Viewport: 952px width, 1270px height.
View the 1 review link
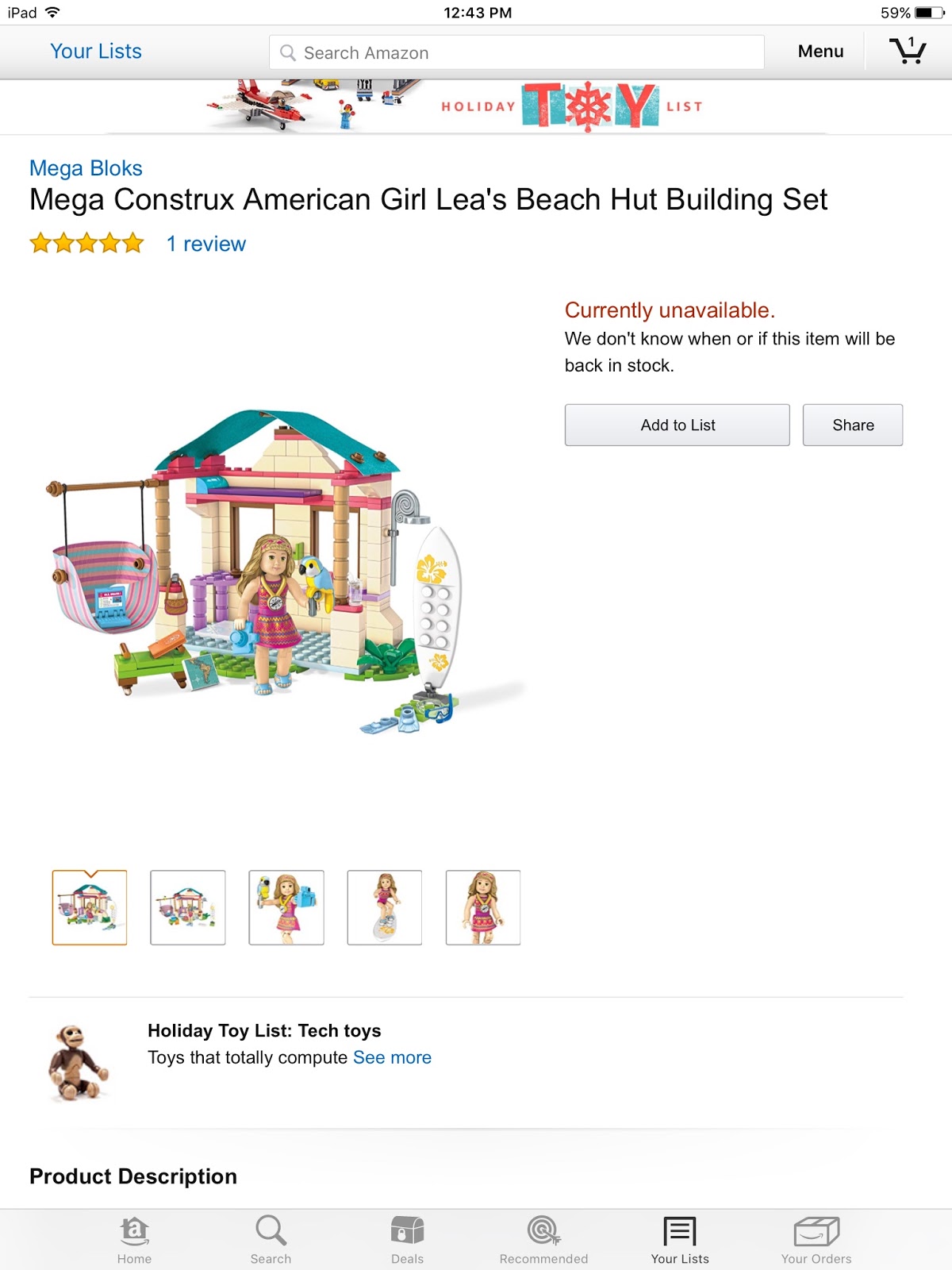point(206,244)
